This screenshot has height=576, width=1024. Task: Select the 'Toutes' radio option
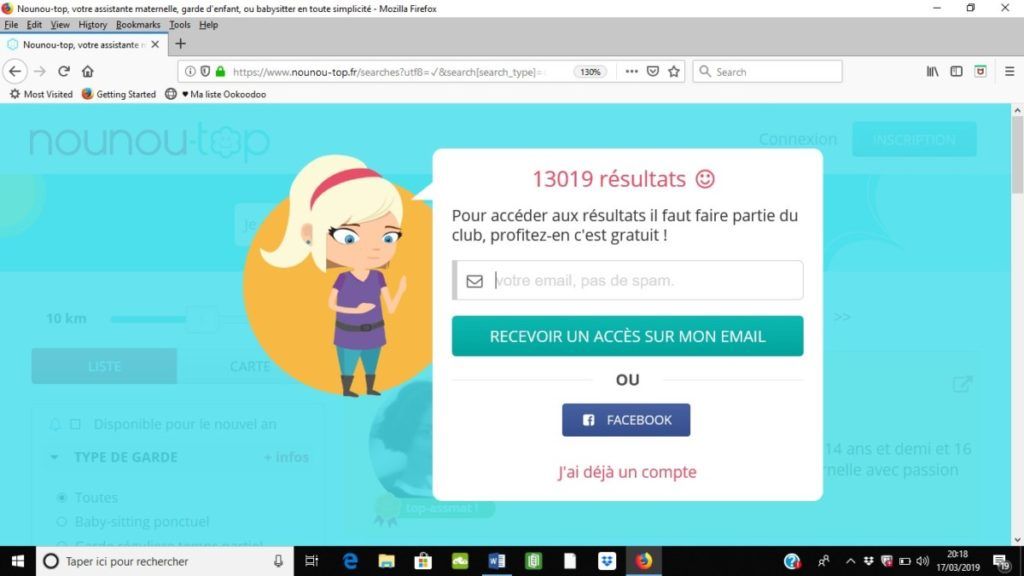tap(61, 498)
